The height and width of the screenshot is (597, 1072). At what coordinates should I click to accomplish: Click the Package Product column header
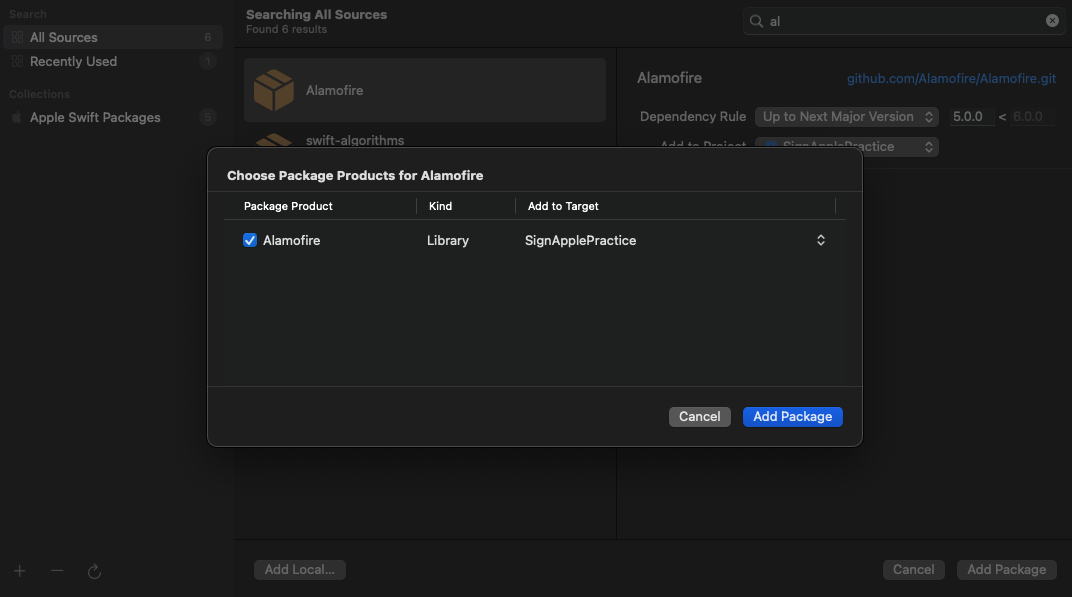coord(288,206)
